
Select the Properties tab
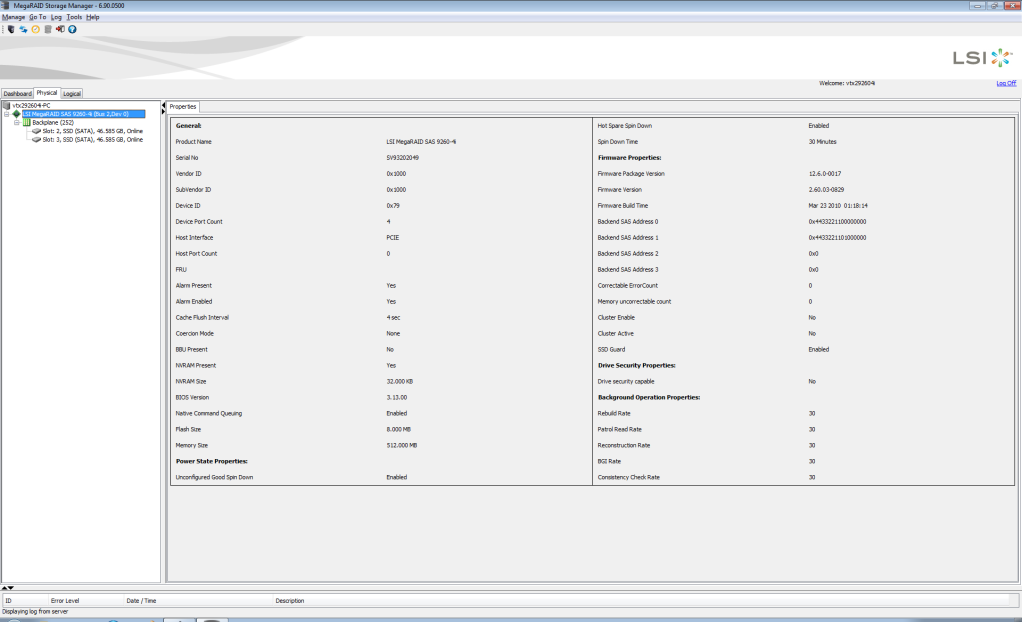183,106
